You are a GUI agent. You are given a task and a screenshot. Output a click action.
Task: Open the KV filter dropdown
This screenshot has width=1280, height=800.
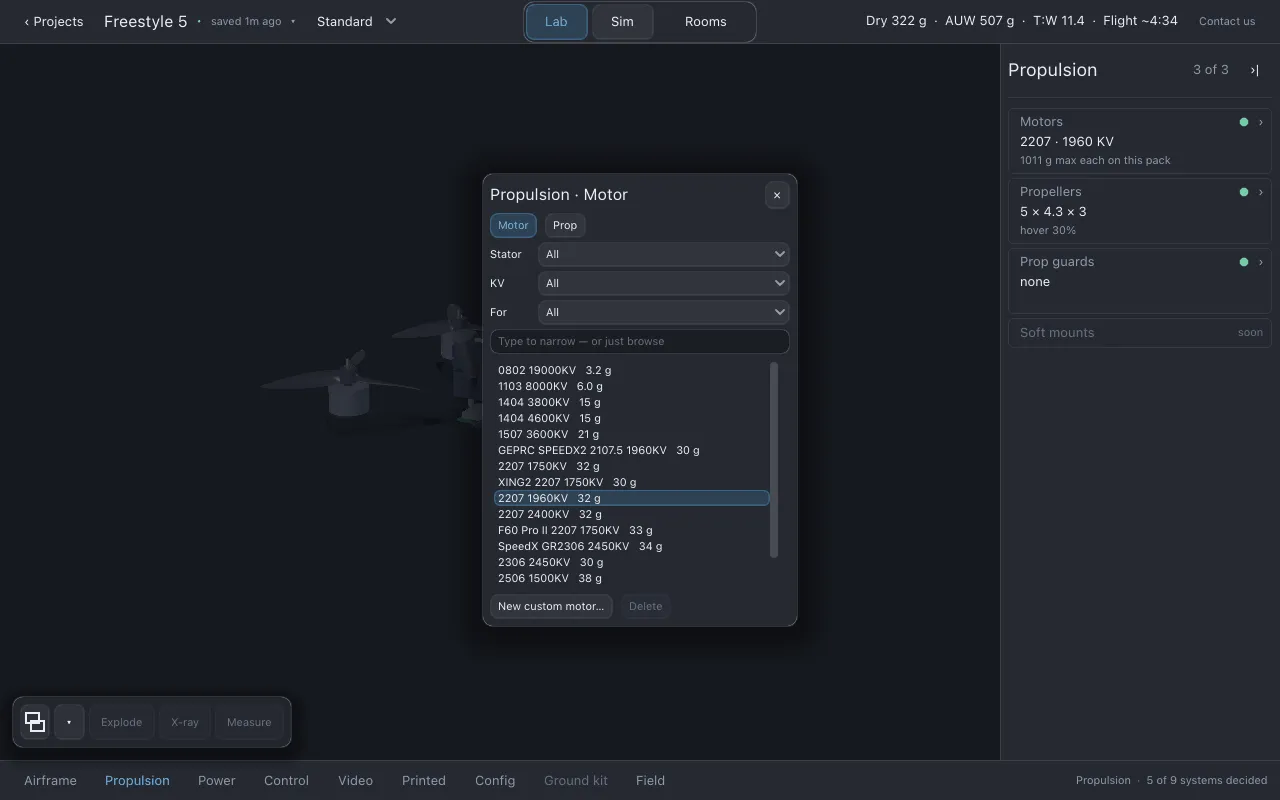[x=664, y=283]
